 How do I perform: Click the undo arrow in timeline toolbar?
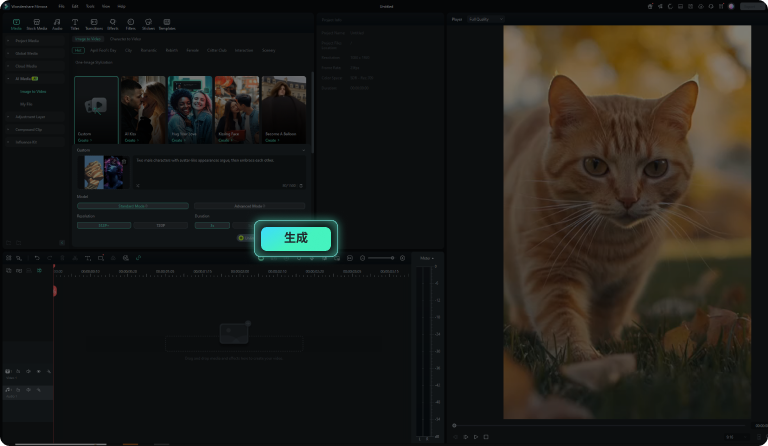[x=37, y=258]
